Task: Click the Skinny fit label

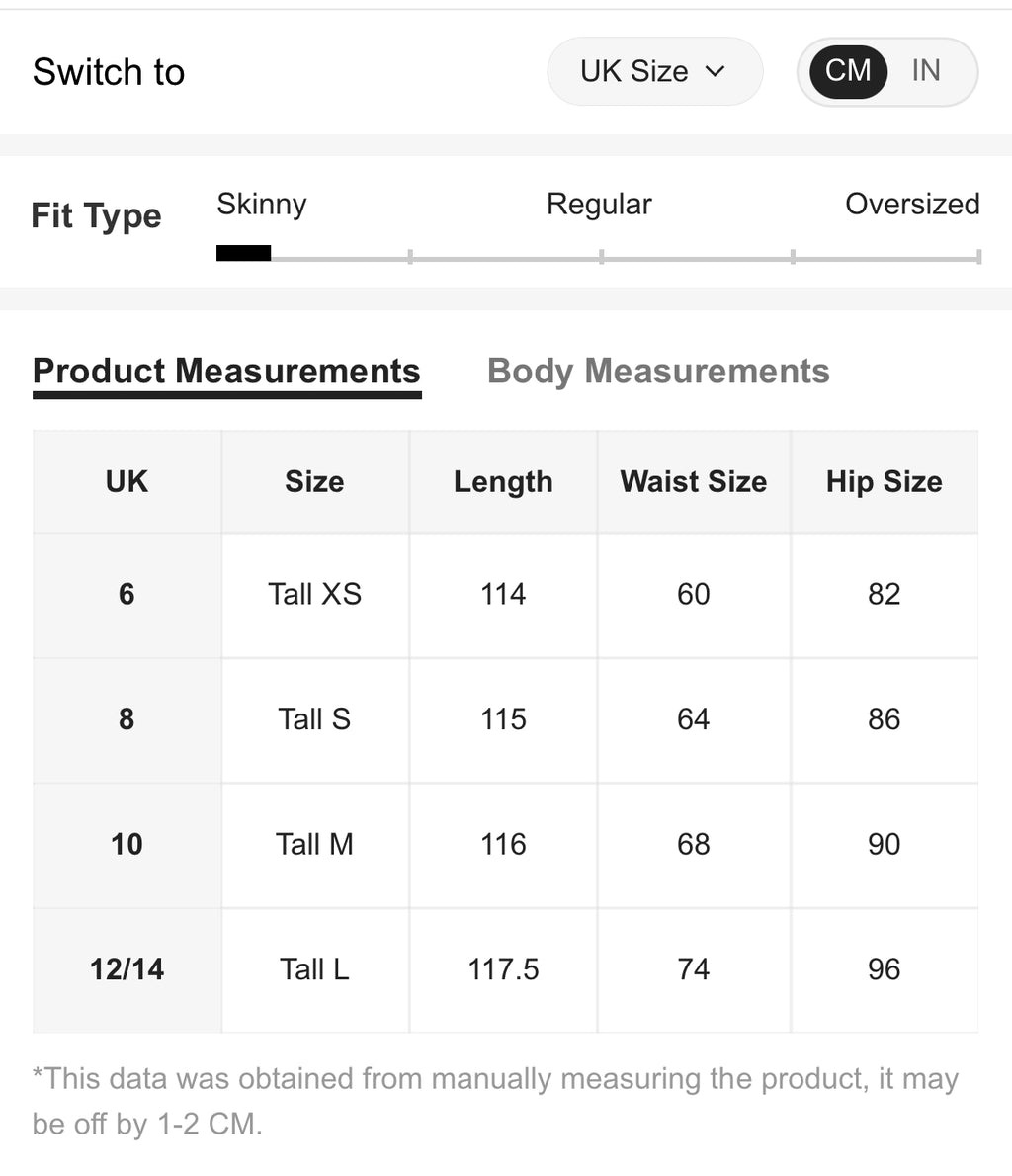Action: (x=261, y=204)
